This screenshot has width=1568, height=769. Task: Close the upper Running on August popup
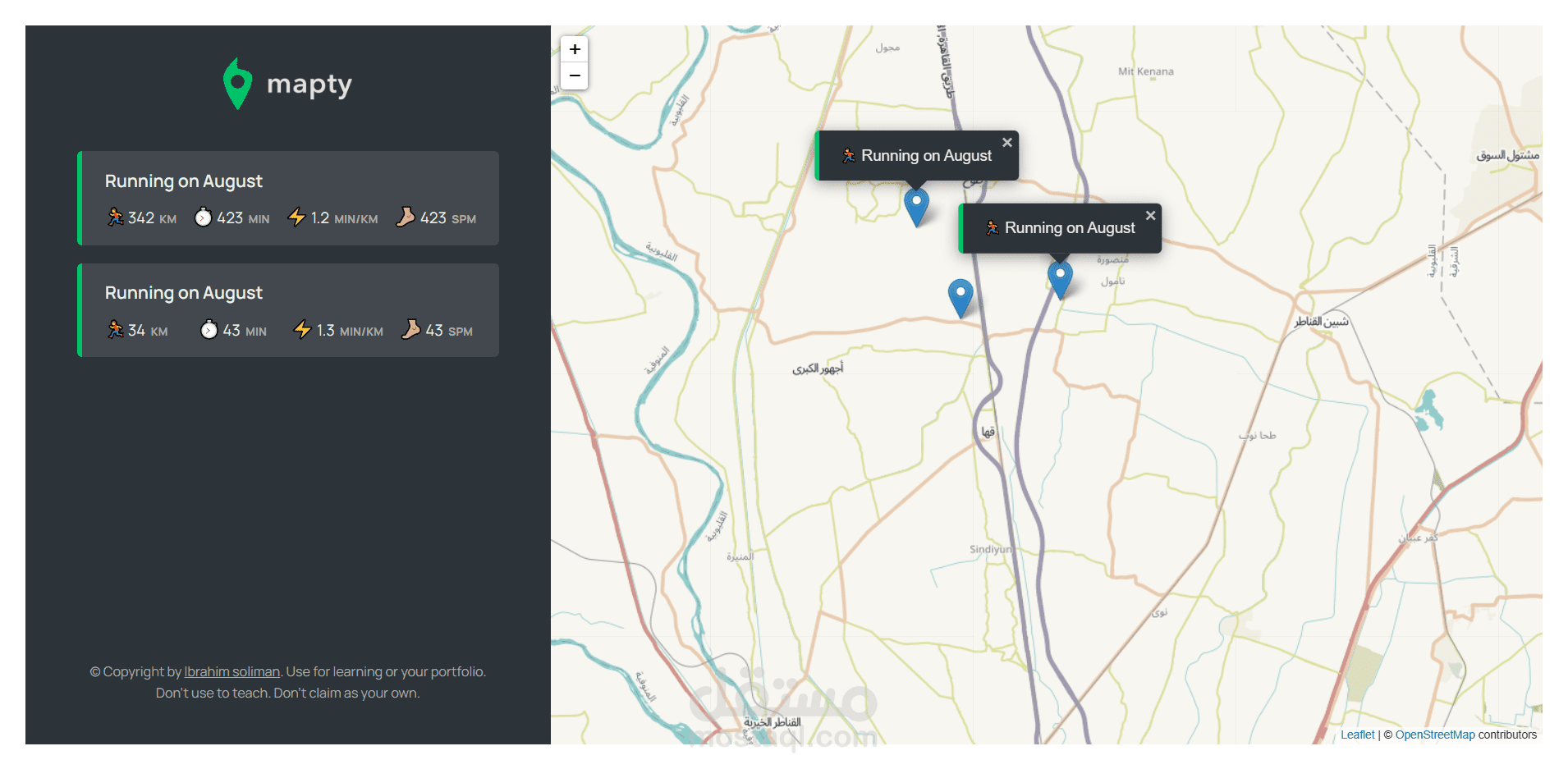1007,143
